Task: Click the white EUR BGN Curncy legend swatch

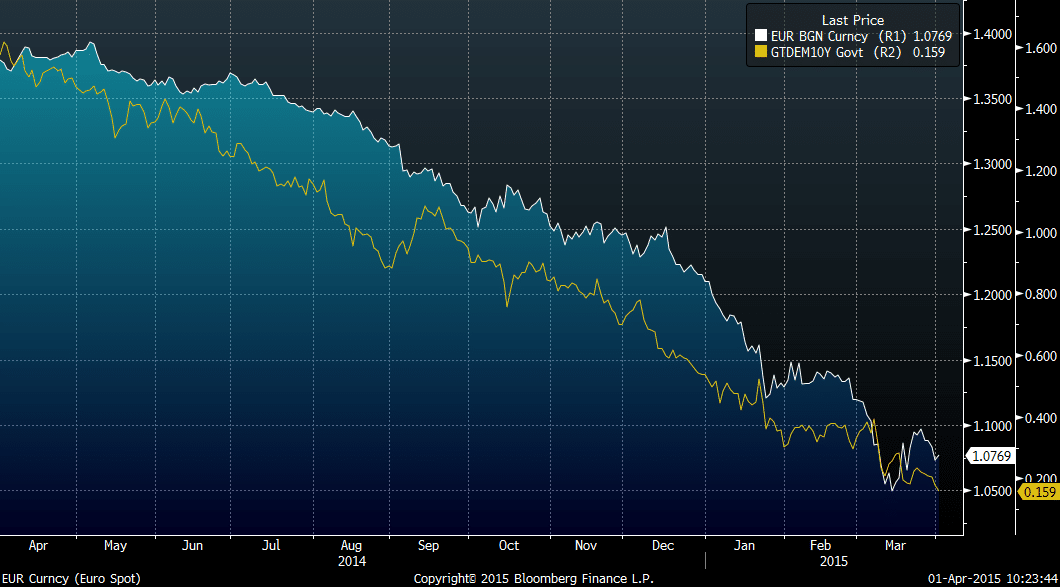Action: (759, 37)
